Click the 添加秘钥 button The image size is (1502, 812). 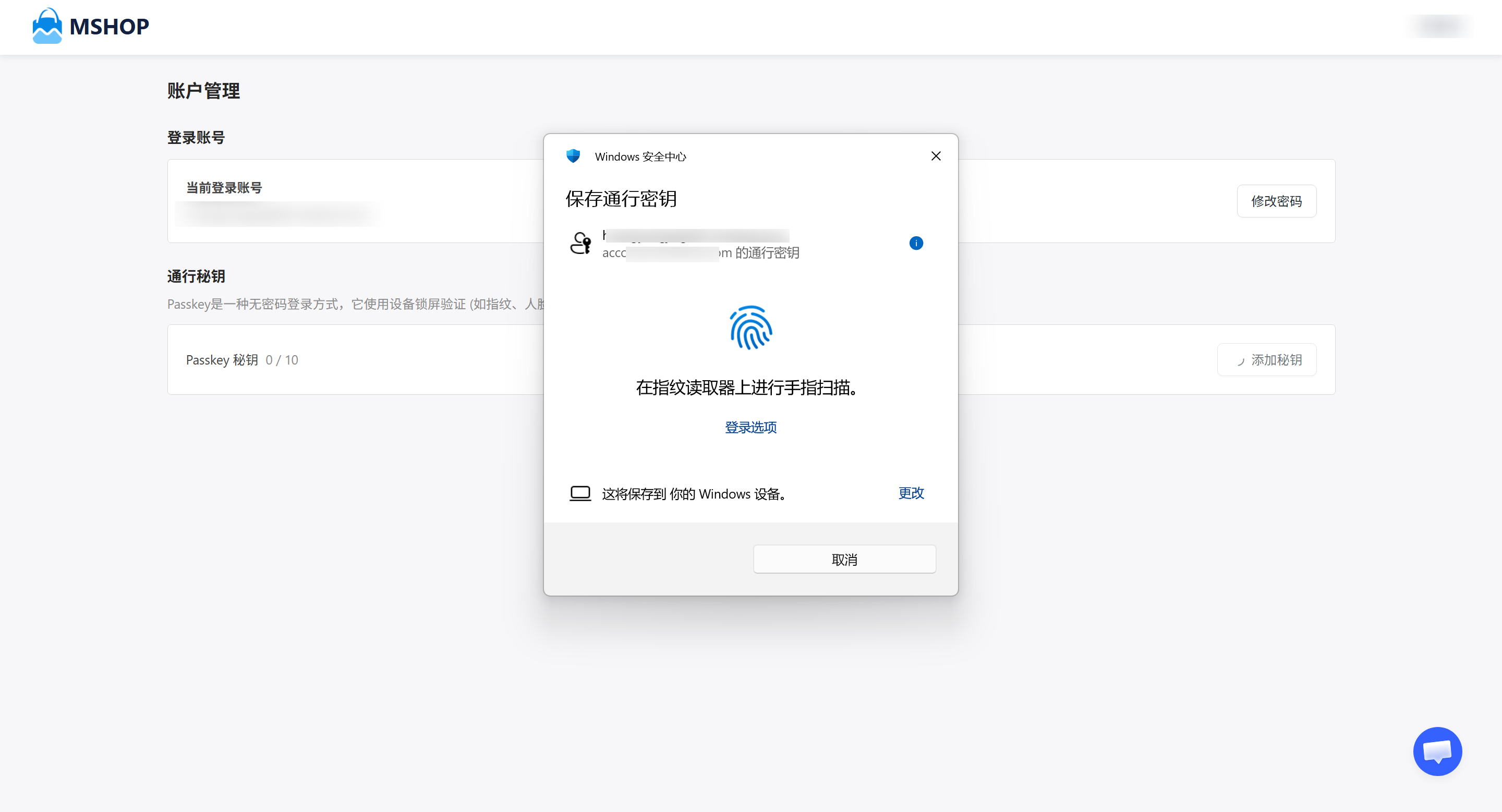[x=1266, y=360]
